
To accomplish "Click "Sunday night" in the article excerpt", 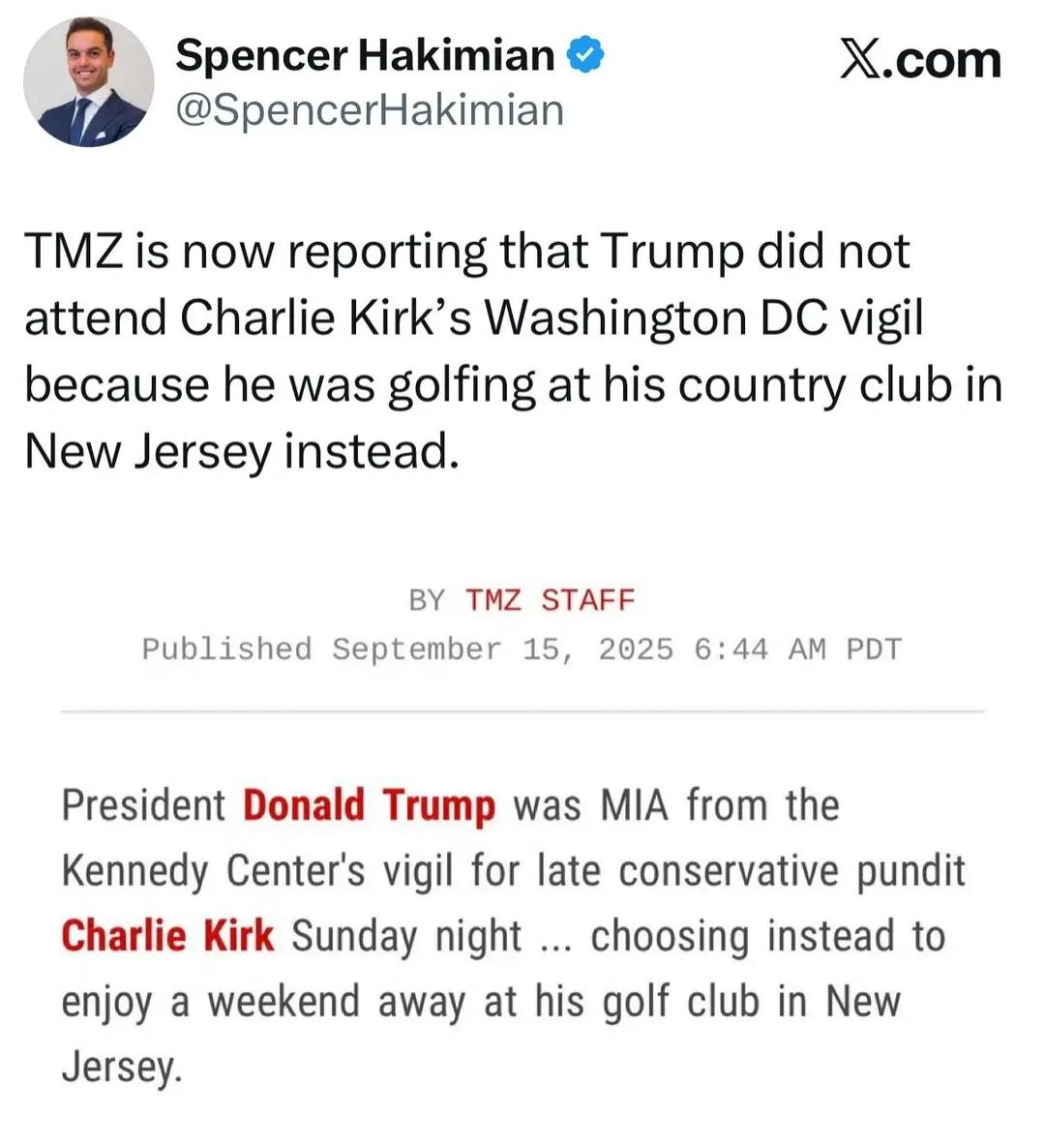I will (x=406, y=936).
